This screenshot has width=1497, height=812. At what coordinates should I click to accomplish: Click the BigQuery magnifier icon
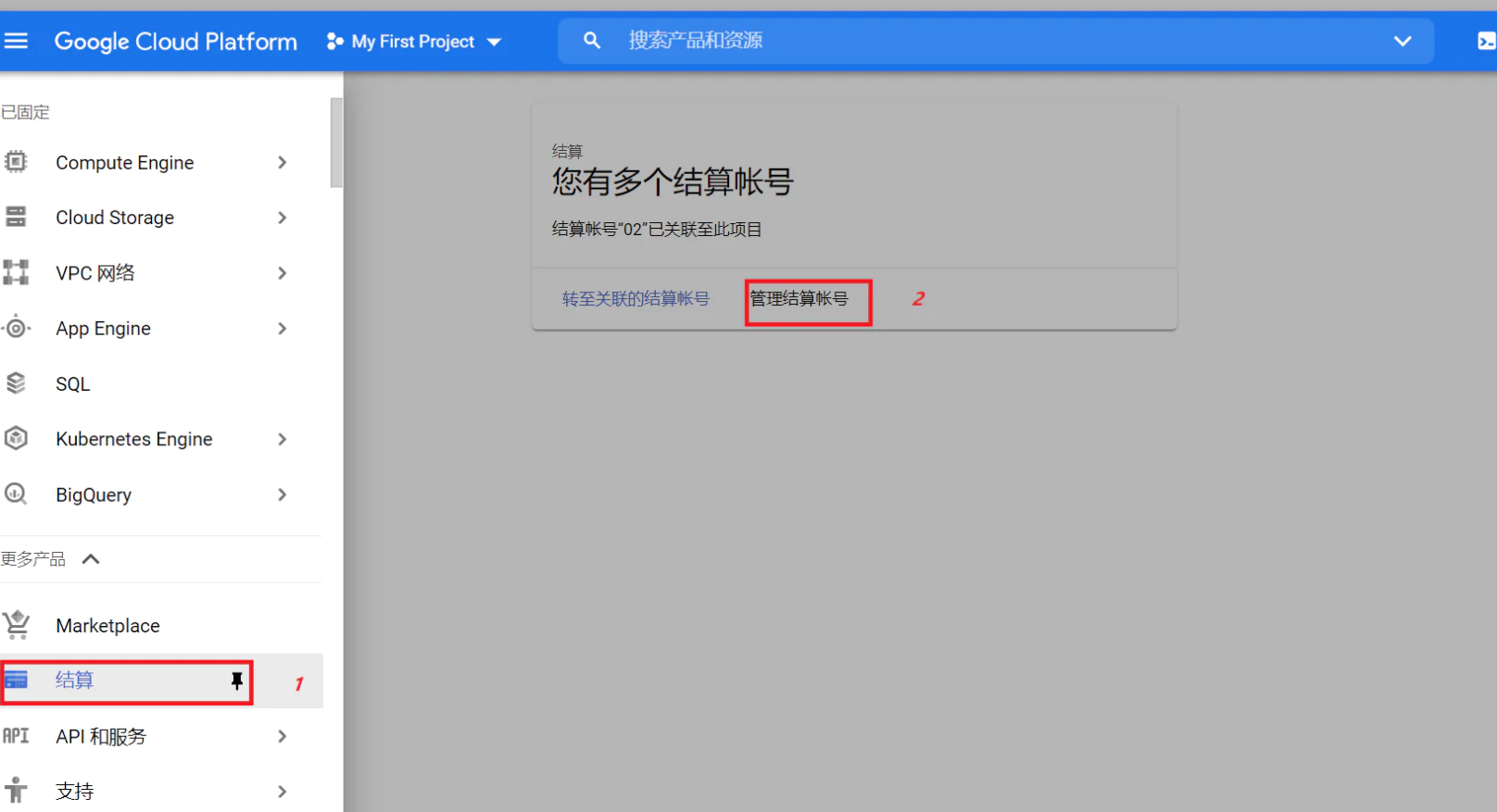16,494
